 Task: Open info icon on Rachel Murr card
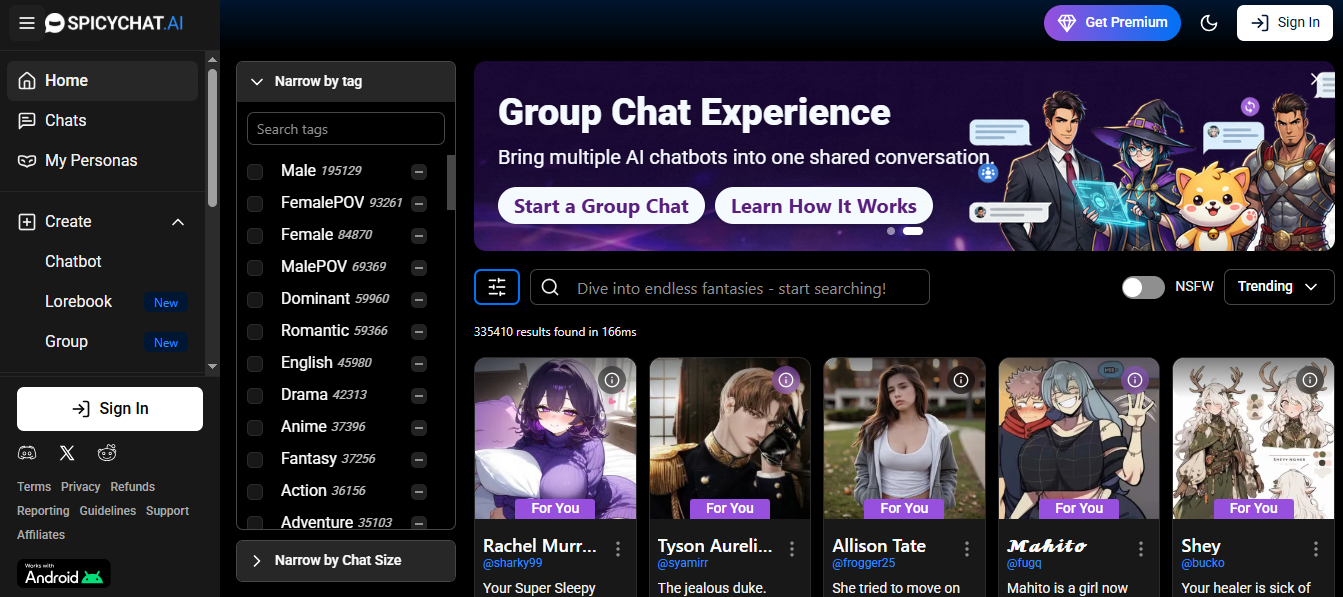click(x=612, y=380)
